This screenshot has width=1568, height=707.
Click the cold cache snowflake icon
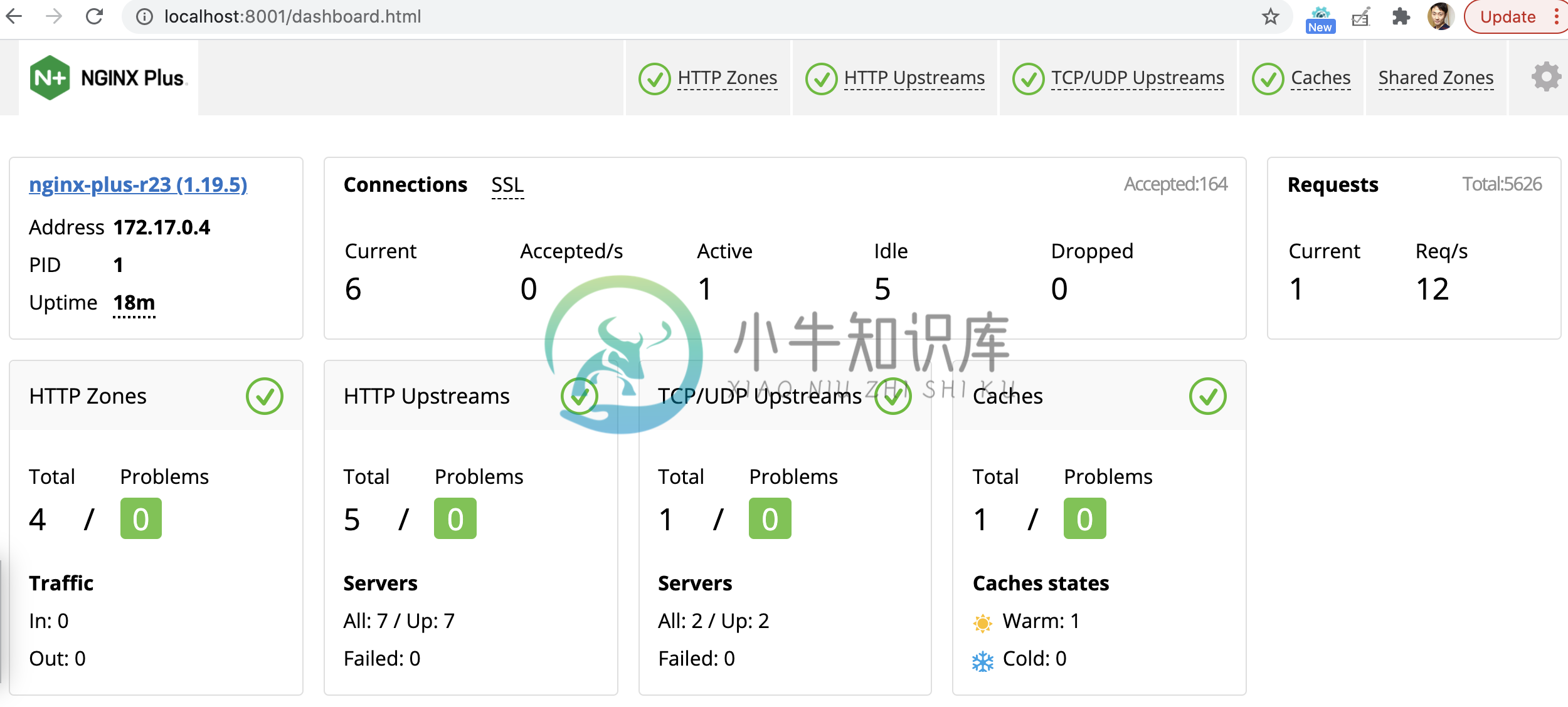[983, 661]
